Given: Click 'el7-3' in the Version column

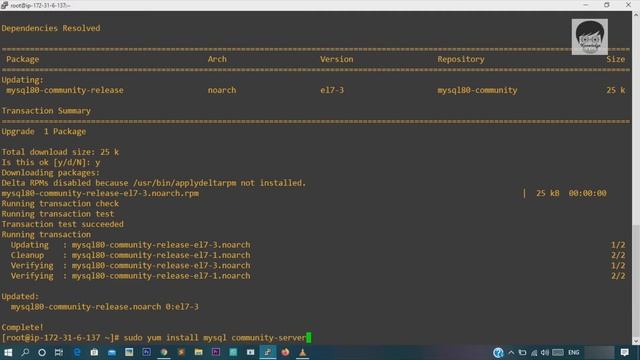Looking at the screenshot, I should click(332, 90).
